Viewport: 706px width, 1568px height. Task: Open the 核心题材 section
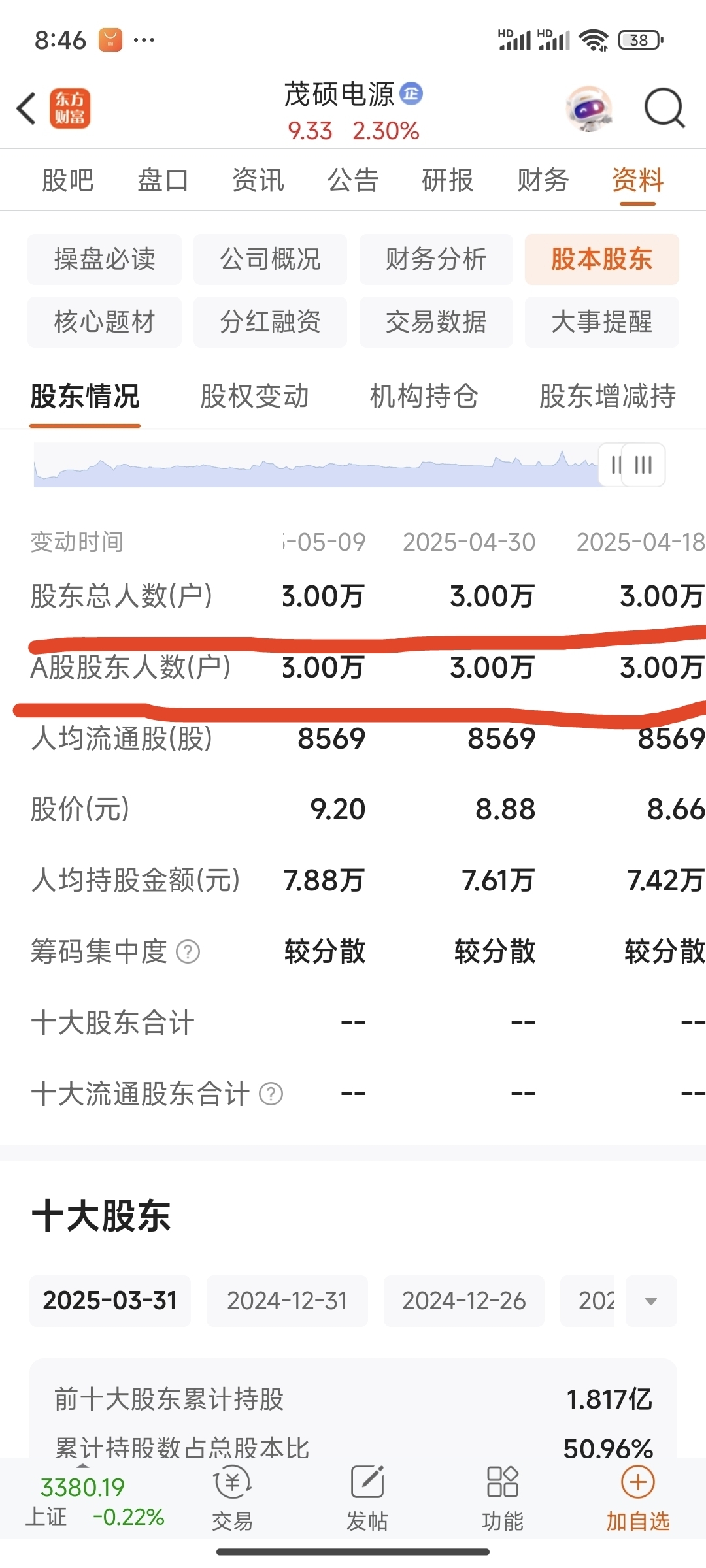point(105,321)
